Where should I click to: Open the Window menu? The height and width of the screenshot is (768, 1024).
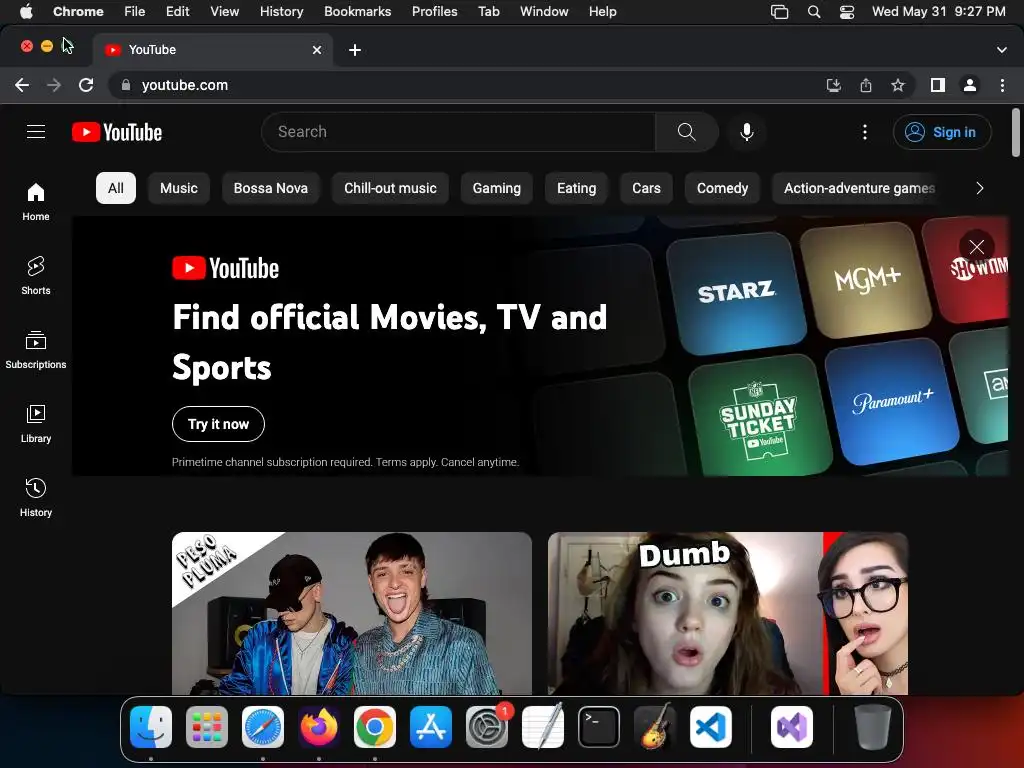[544, 12]
